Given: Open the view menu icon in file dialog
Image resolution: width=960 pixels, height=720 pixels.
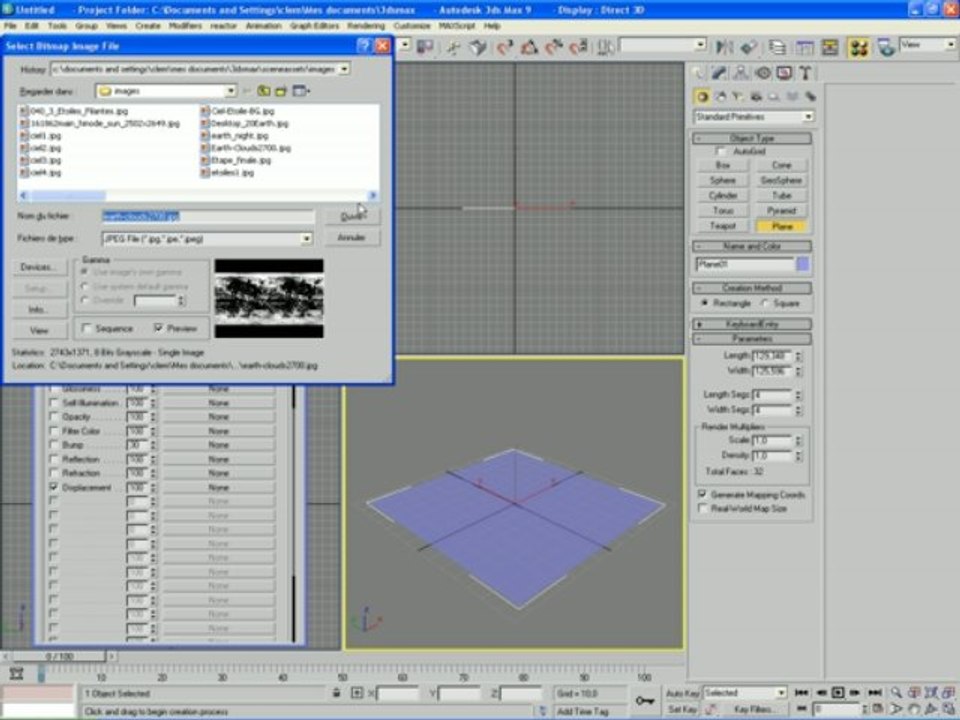Looking at the screenshot, I should coord(301,91).
